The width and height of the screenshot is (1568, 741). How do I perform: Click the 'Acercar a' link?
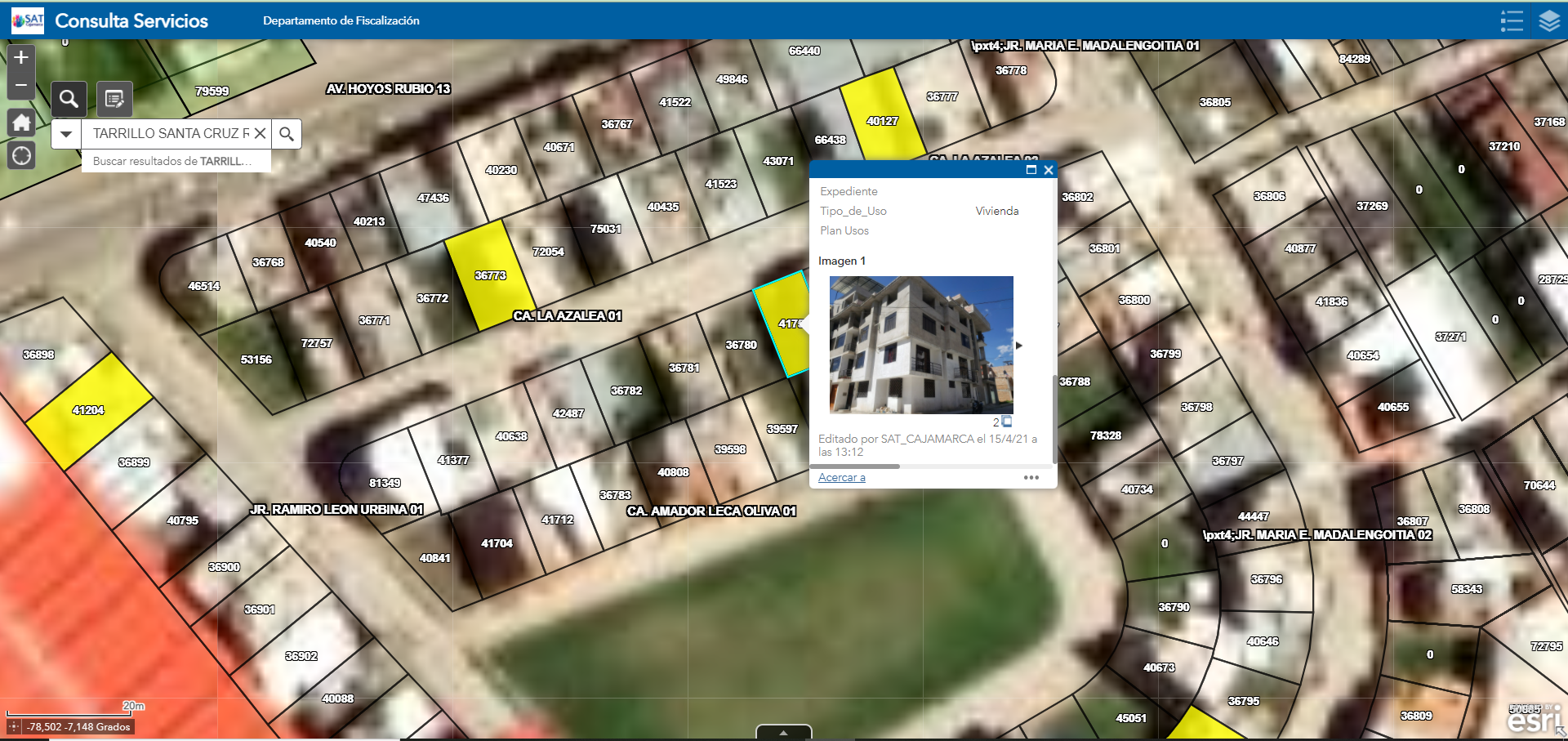coord(841,478)
